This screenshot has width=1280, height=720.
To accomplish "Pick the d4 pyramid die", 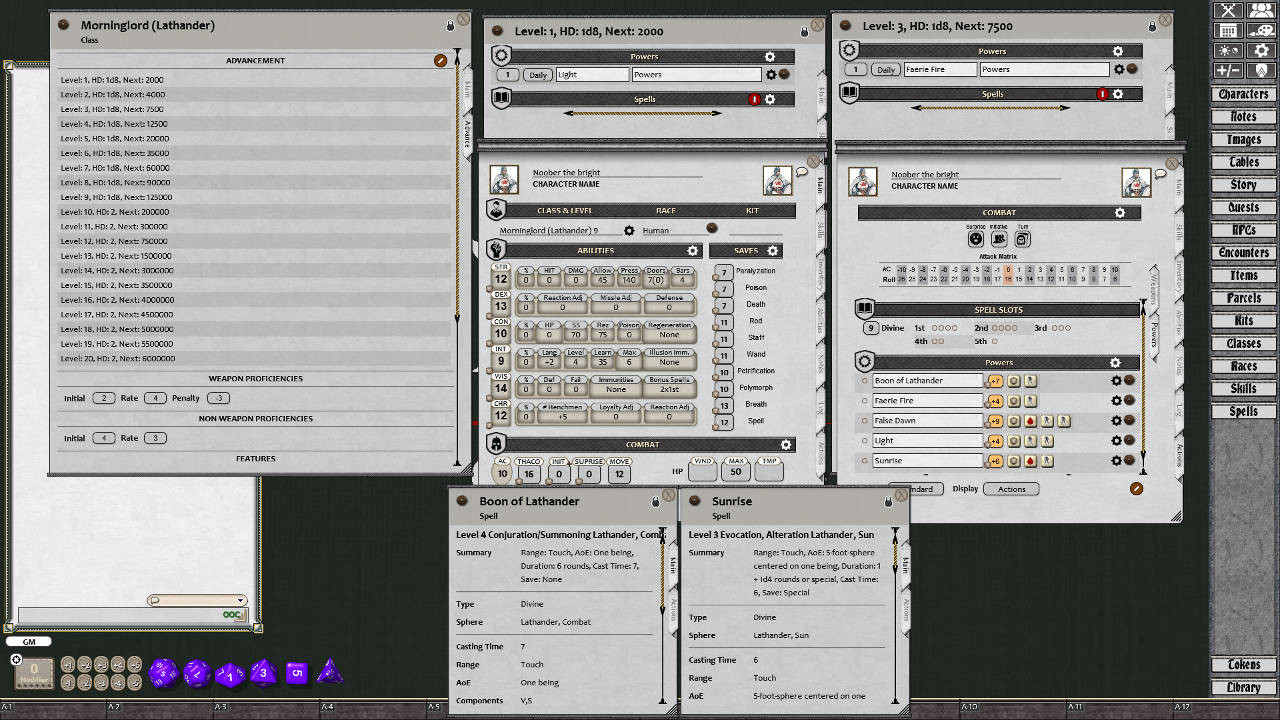I will pyautogui.click(x=328, y=673).
